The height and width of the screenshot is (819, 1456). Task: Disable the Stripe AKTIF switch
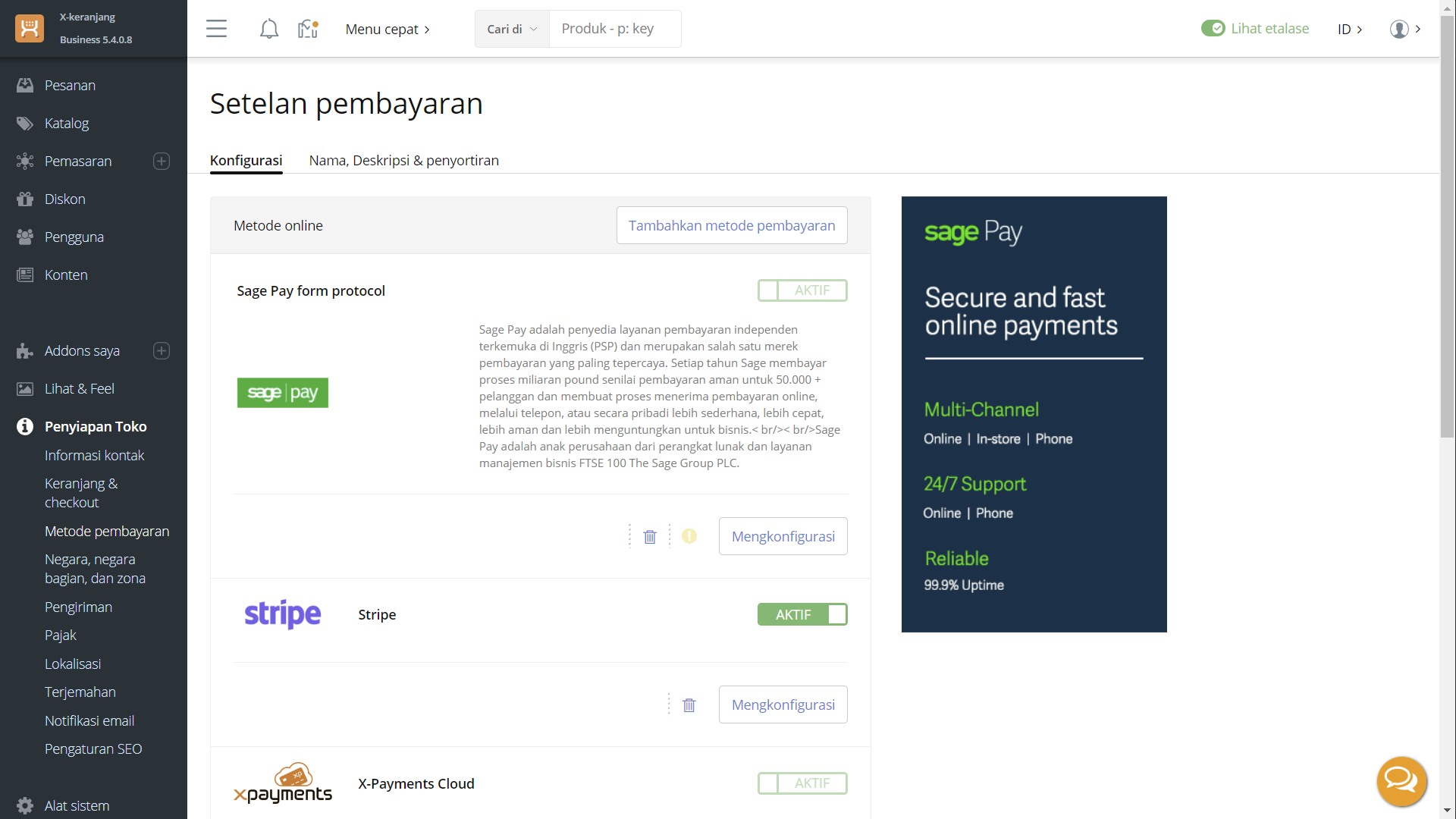802,614
